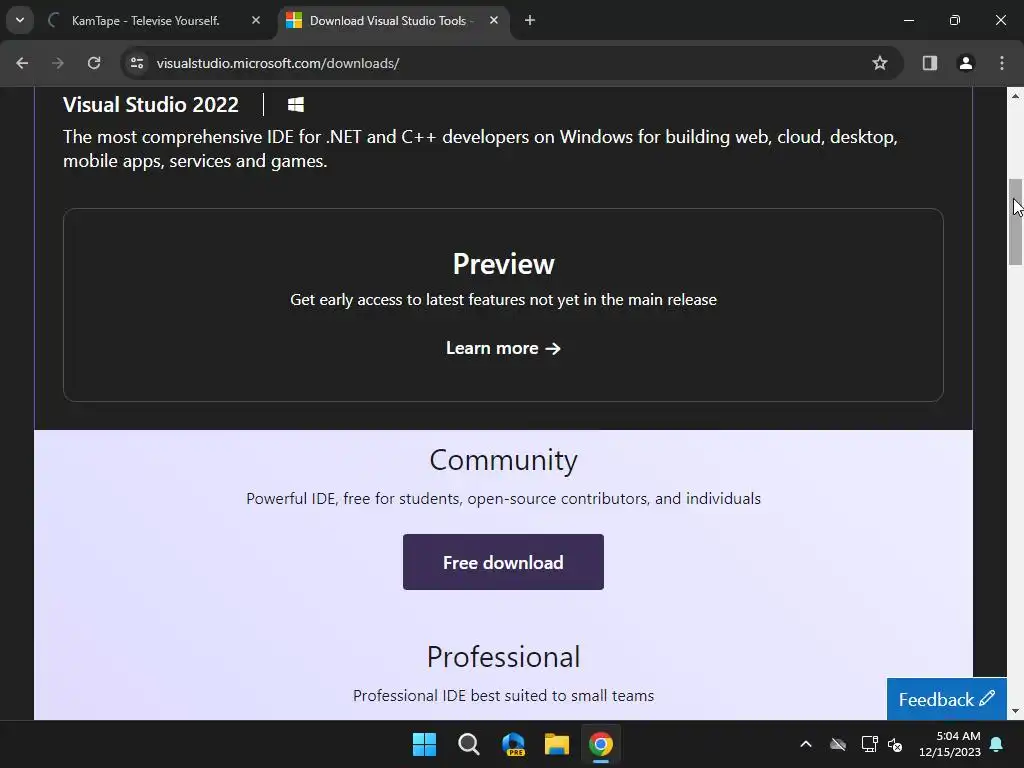The image size is (1024, 768).
Task: Open the Chrome profile icon
Action: tap(966, 63)
